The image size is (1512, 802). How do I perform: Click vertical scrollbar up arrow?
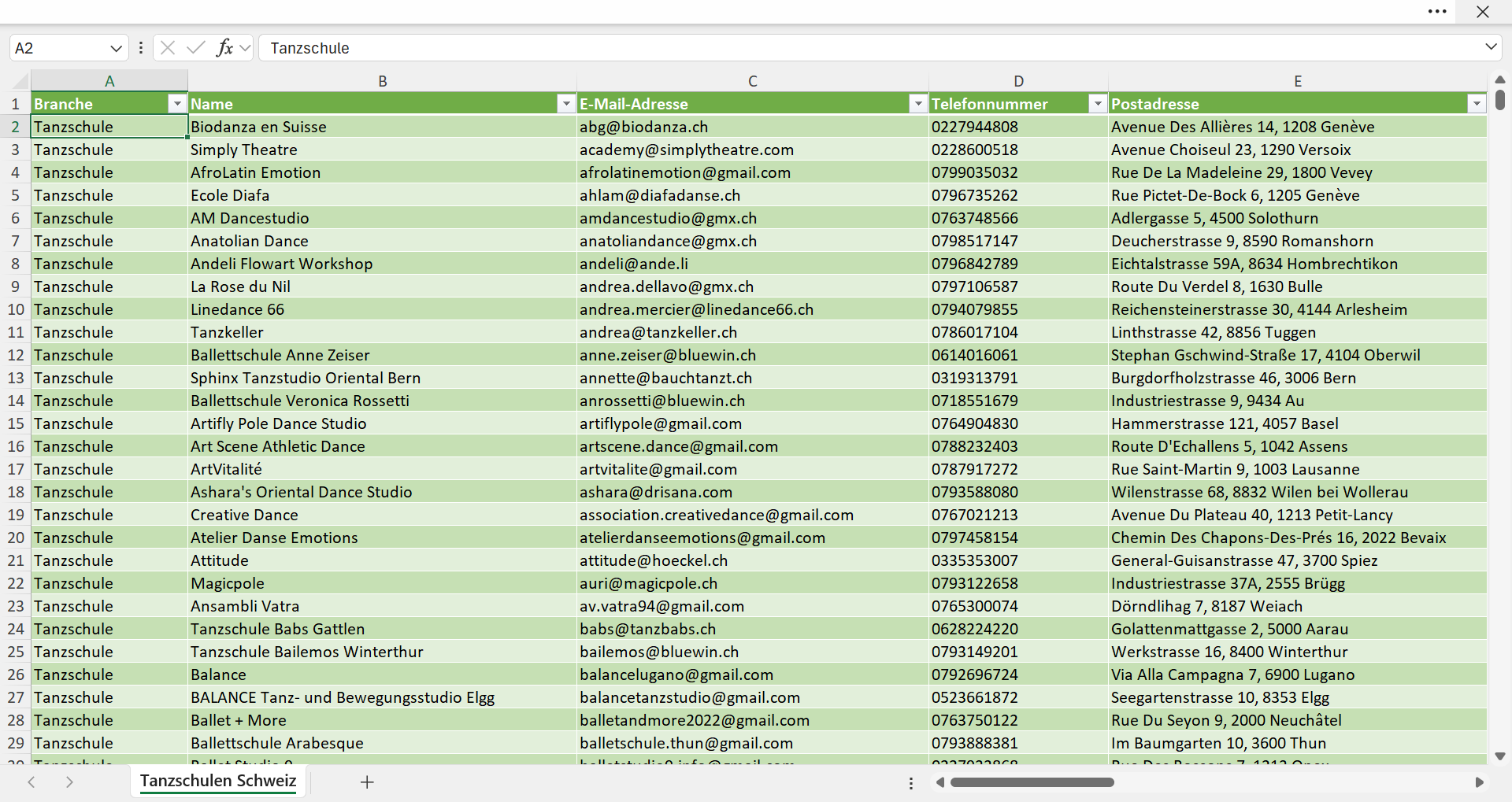coord(1499,79)
